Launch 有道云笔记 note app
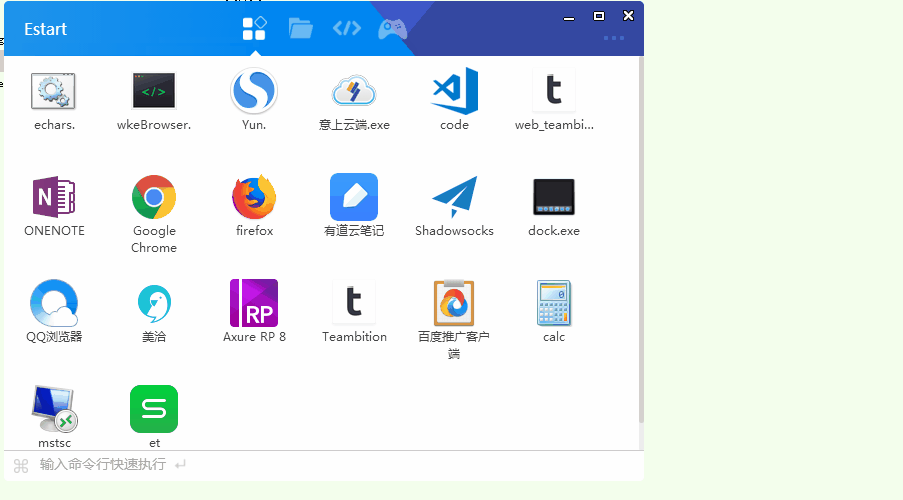This screenshot has height=500, width=903. tap(354, 197)
